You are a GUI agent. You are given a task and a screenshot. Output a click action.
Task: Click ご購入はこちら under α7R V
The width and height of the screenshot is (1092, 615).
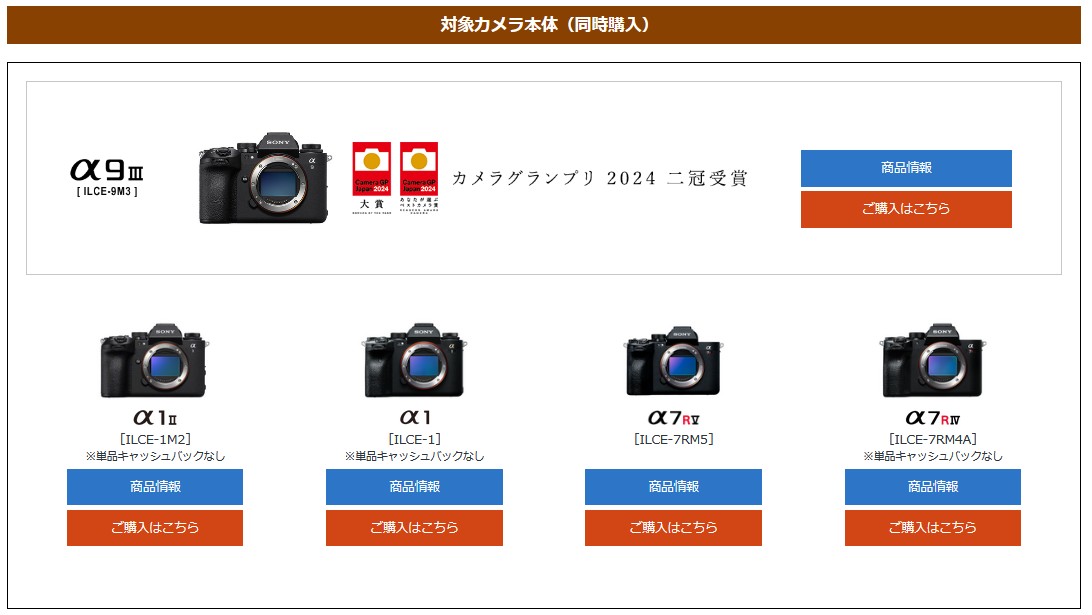[x=673, y=527]
